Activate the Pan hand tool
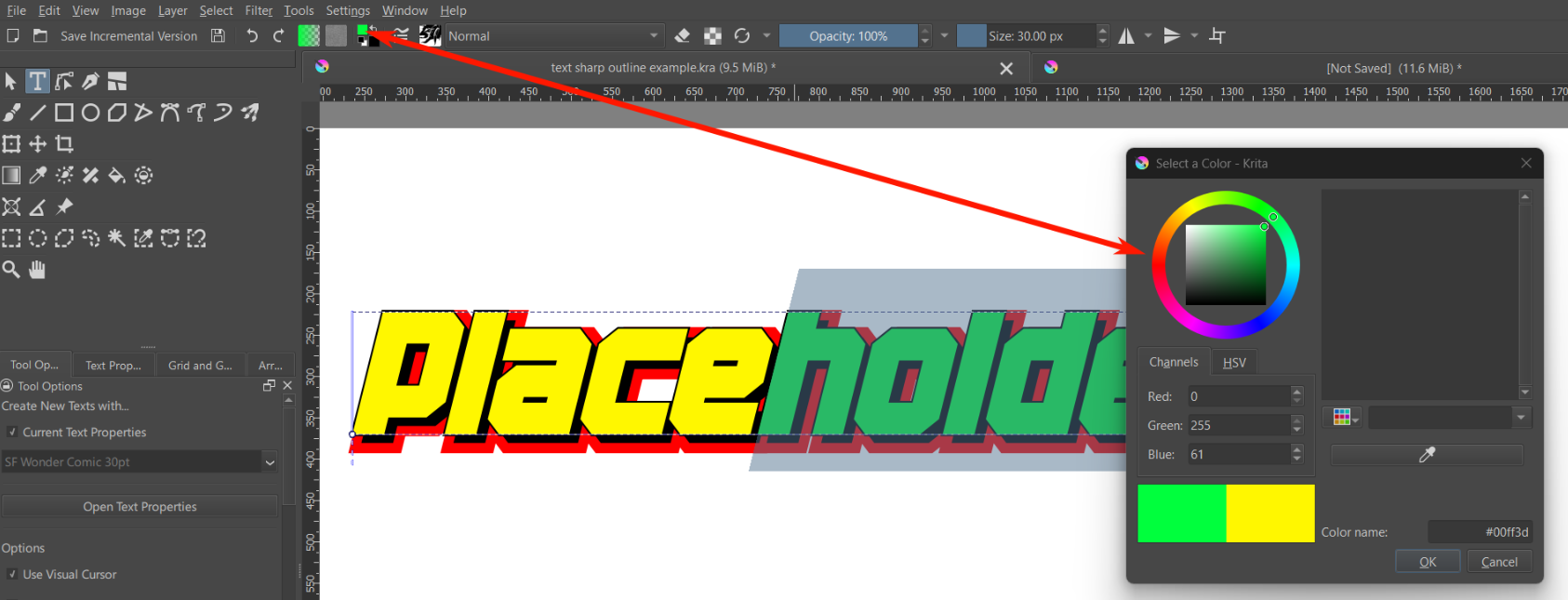 [37, 270]
